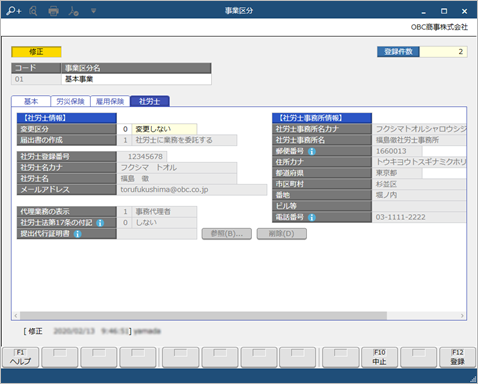Click the 社労士登録番号 field 12345678
Image resolution: width=478 pixels, height=384 pixels.
click(142, 156)
